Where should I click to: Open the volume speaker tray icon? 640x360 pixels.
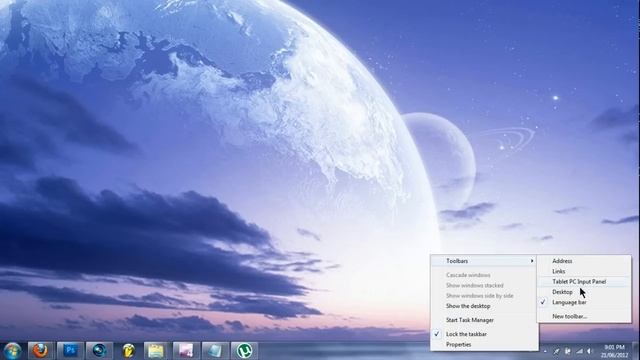tap(589, 351)
